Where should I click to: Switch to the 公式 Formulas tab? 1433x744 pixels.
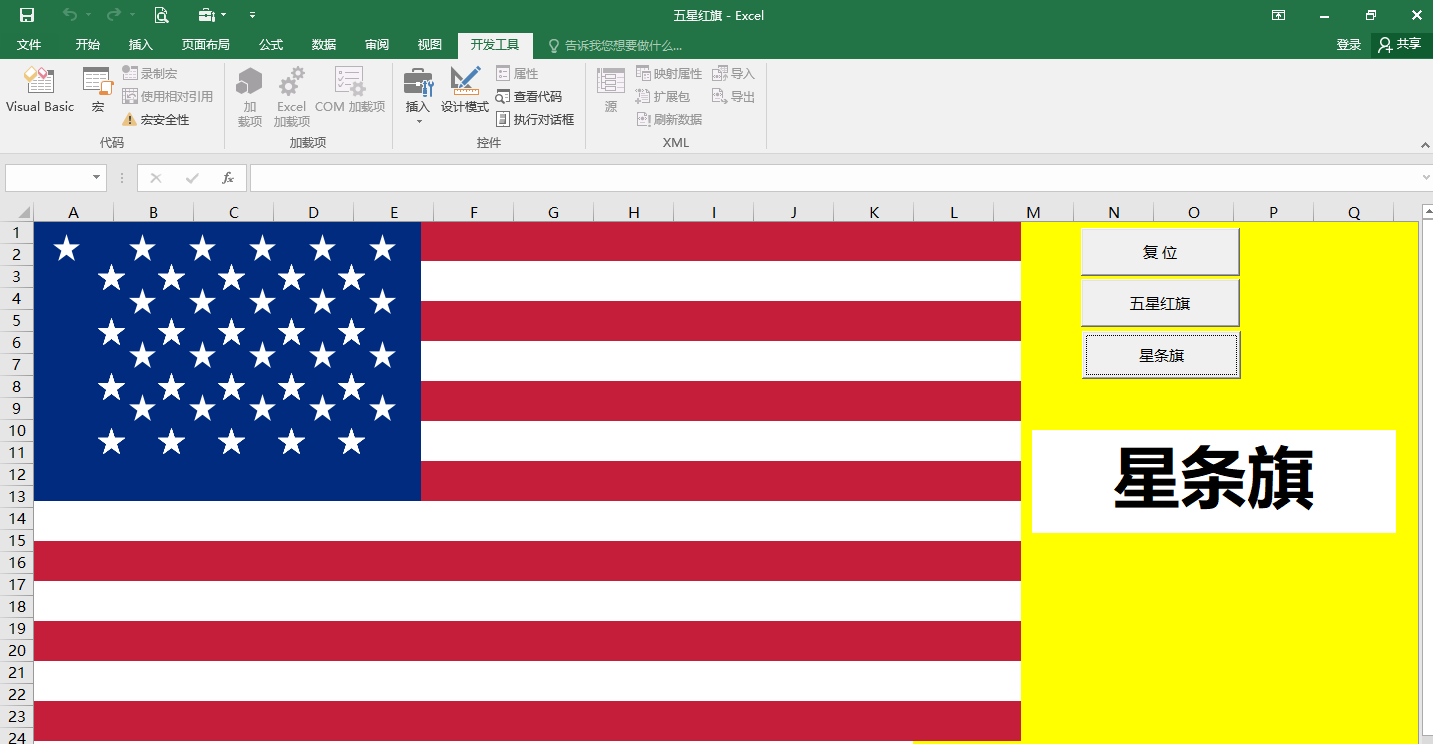271,45
